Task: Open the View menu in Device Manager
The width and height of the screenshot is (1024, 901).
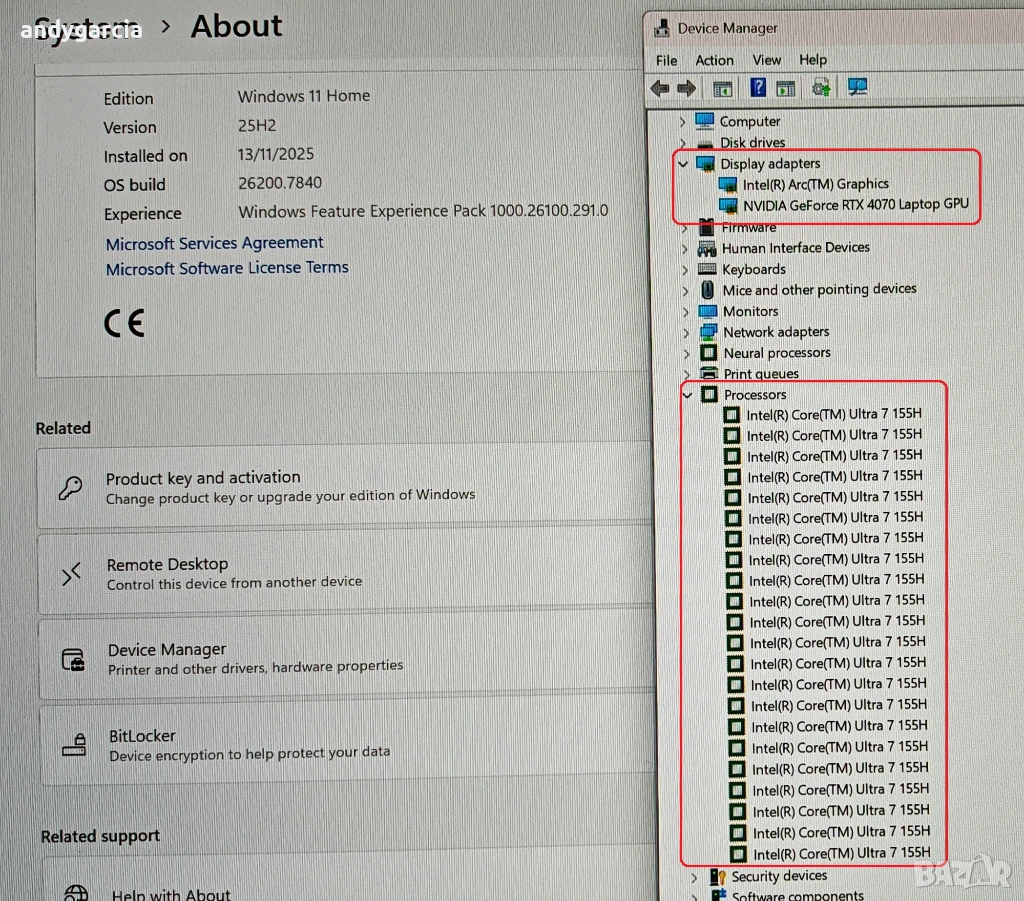Action: coord(766,60)
